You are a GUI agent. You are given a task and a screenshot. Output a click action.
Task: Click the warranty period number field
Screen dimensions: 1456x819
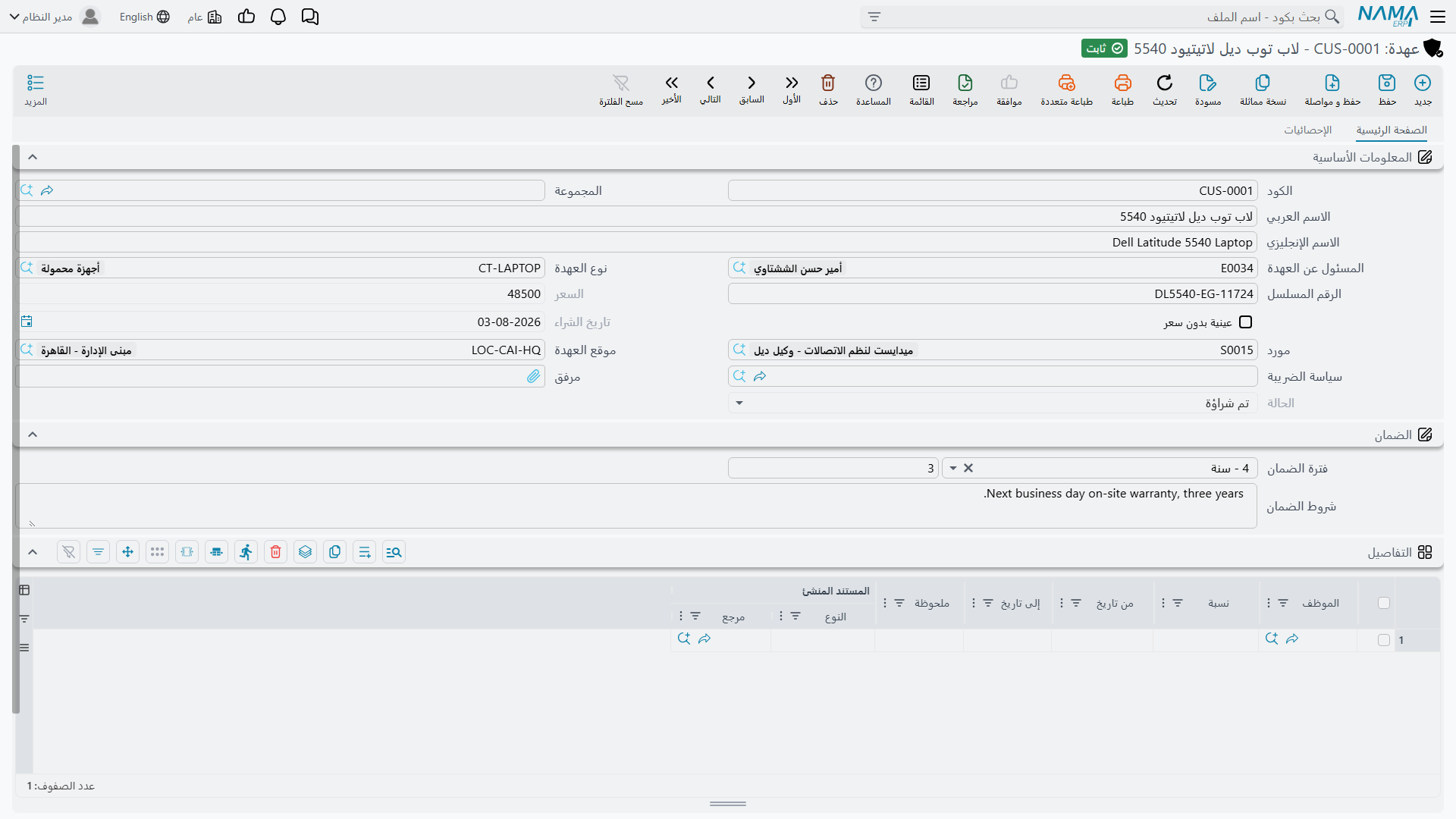[x=833, y=468]
